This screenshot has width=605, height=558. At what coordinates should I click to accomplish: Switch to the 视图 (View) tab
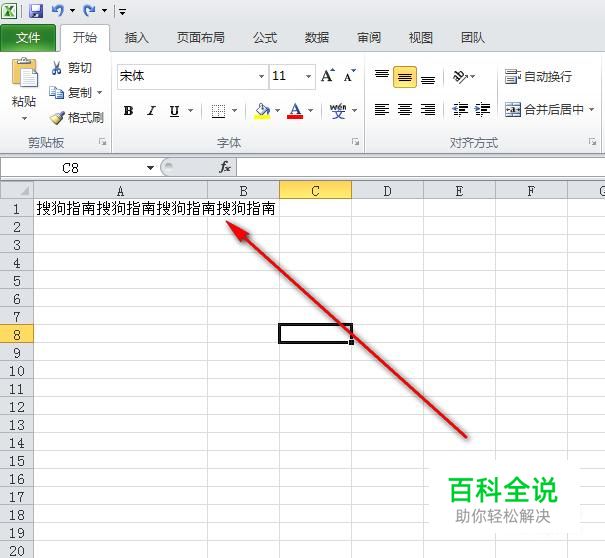click(x=421, y=38)
